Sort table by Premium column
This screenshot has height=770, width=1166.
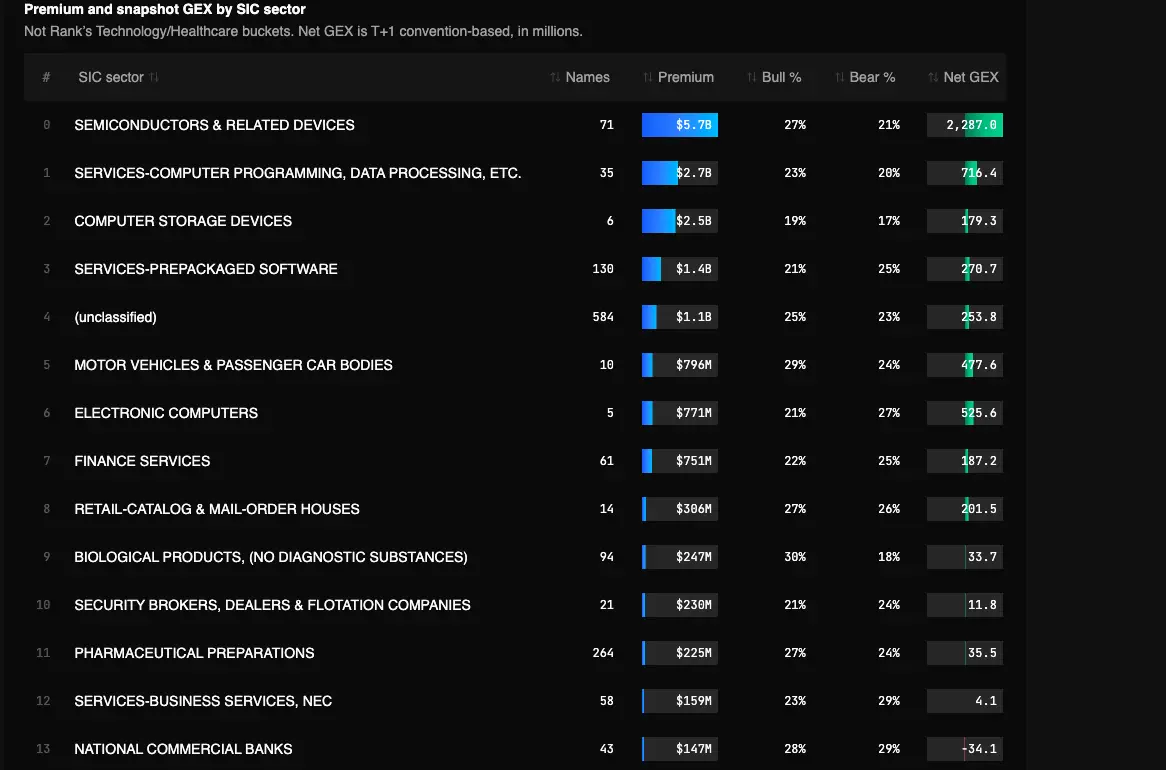(x=678, y=77)
